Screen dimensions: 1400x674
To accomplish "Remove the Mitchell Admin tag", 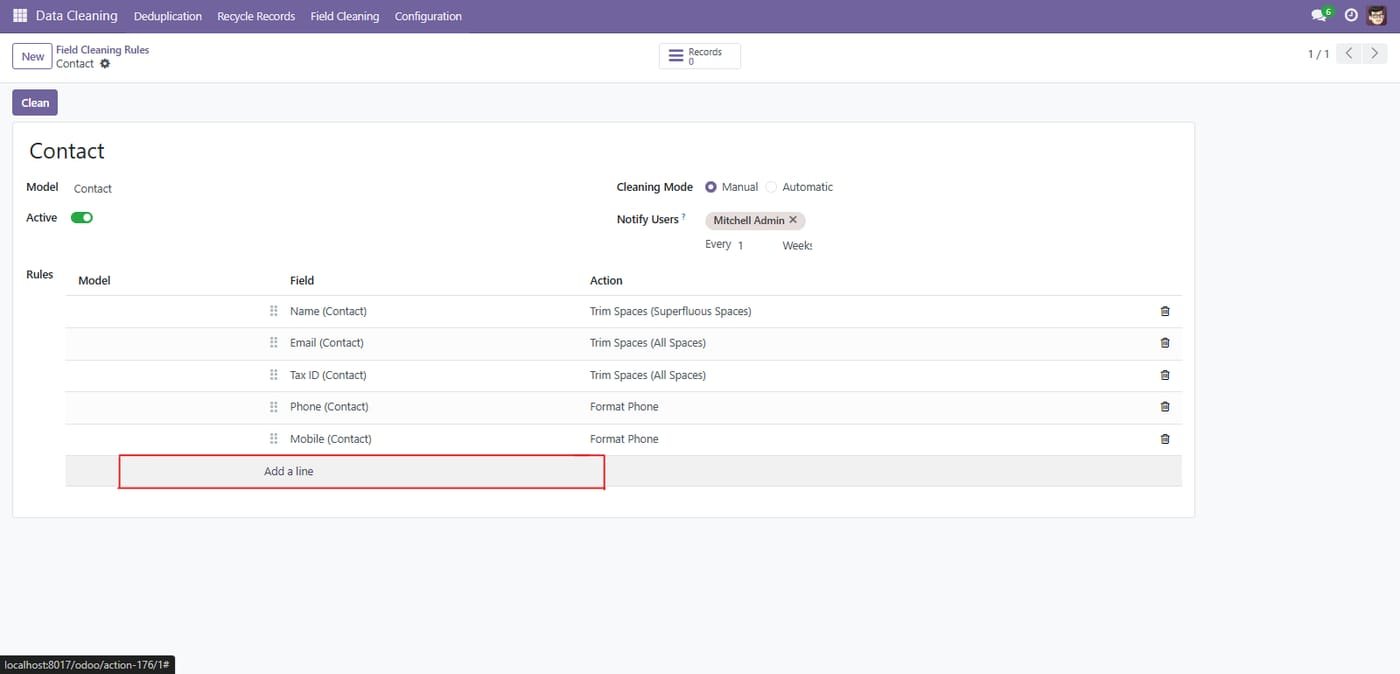I will click(x=793, y=220).
